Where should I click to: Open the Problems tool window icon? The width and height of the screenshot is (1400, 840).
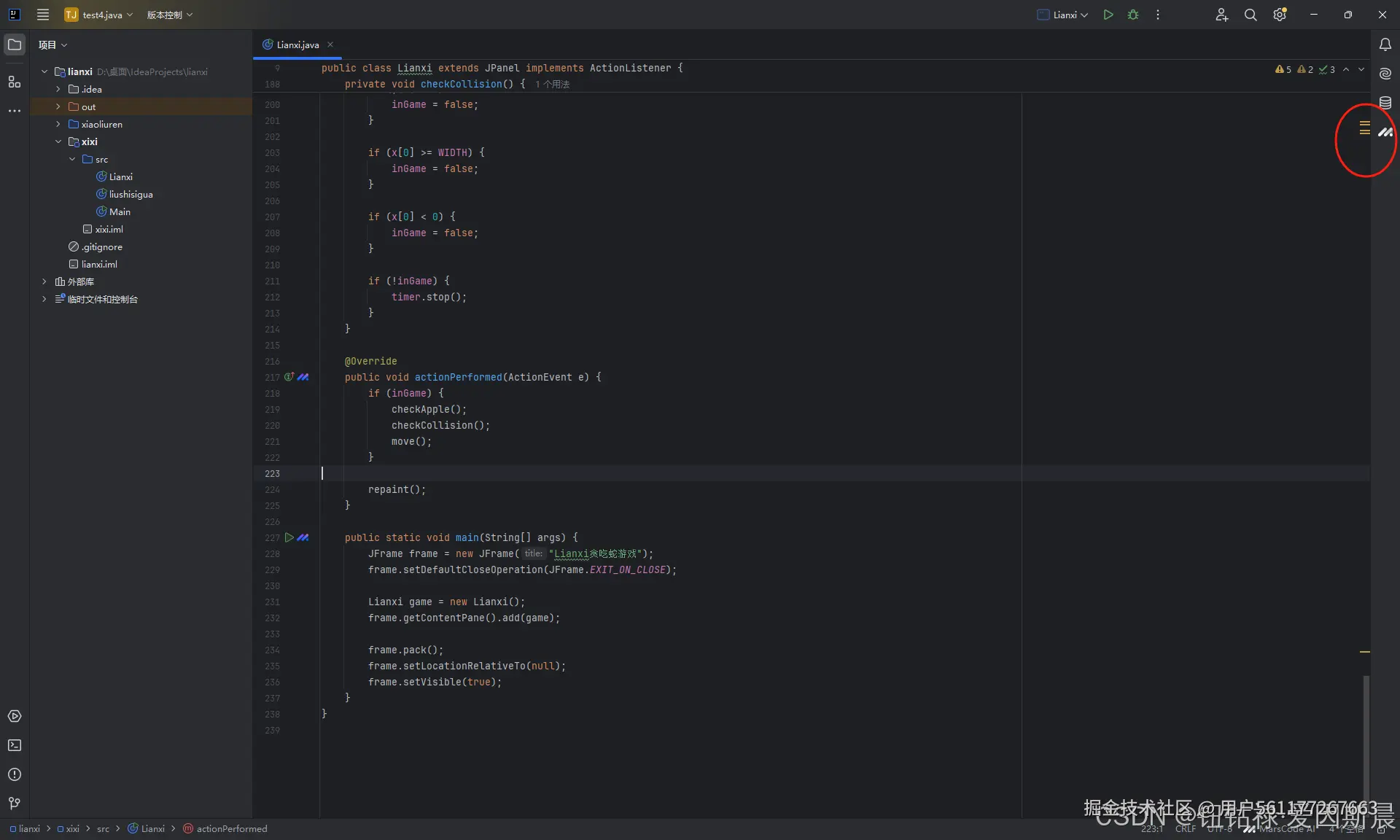(15, 774)
